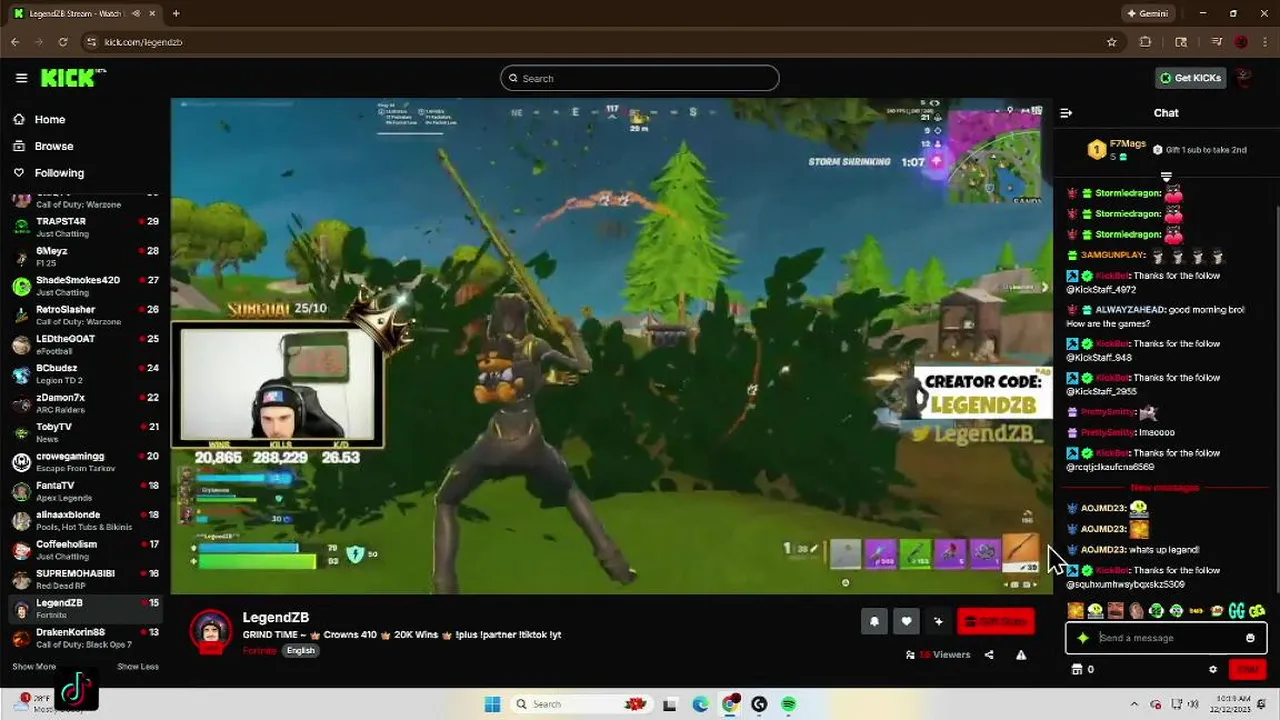Open zDamon7x channel in sidebar
This screenshot has width=1280, height=720.
click(x=85, y=403)
